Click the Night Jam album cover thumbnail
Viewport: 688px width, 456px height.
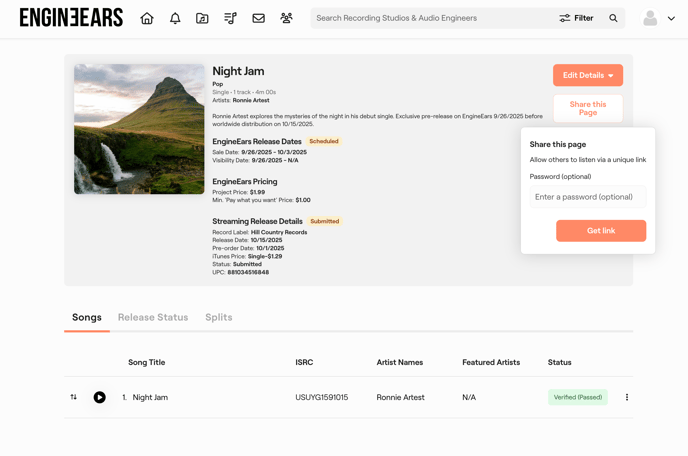(139, 129)
